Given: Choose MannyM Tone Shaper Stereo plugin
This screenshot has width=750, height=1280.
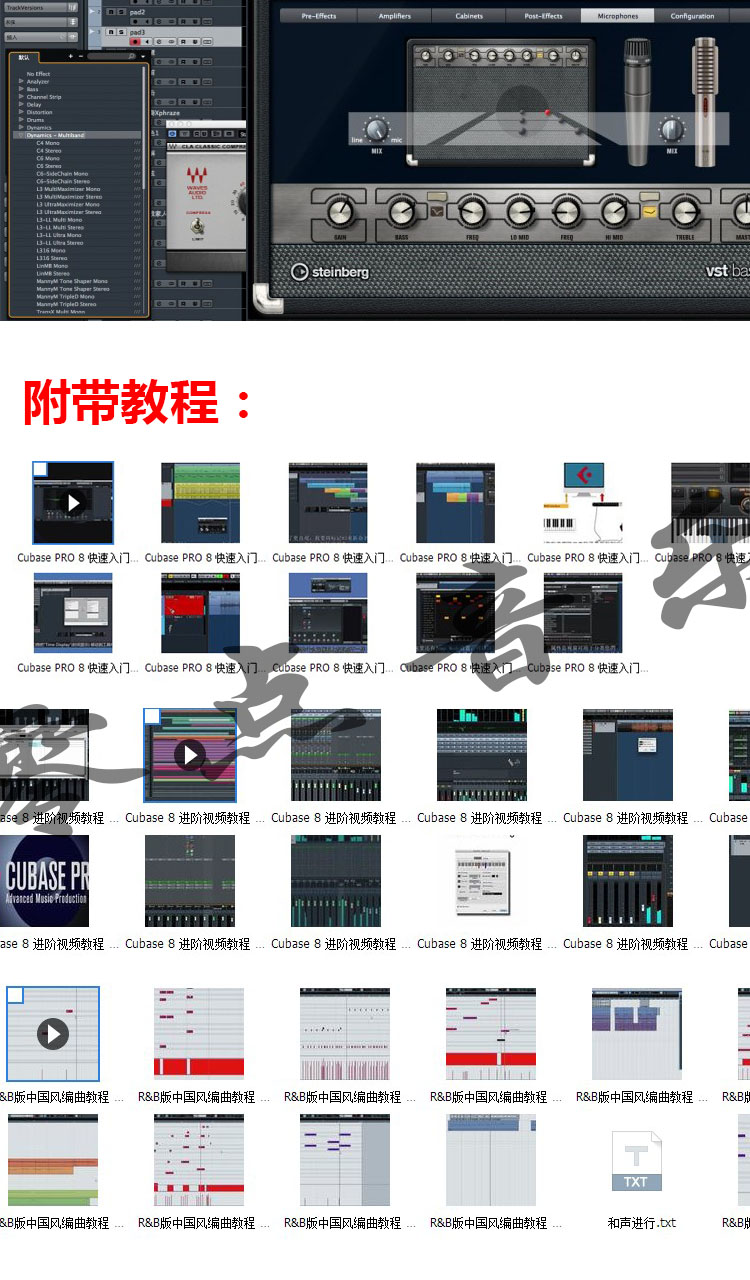Looking at the screenshot, I should [x=73, y=289].
